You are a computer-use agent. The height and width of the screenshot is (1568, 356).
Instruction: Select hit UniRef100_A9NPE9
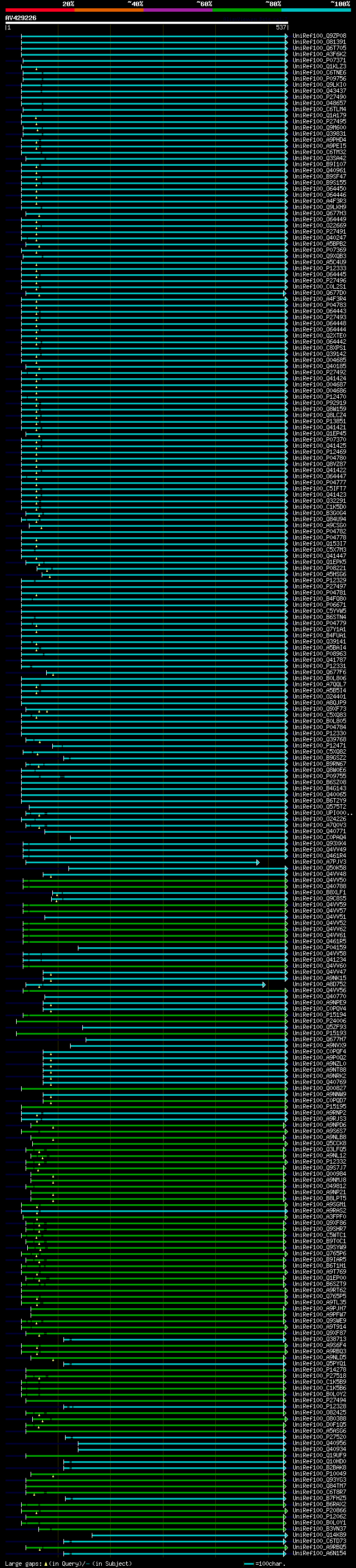(x=319, y=1002)
